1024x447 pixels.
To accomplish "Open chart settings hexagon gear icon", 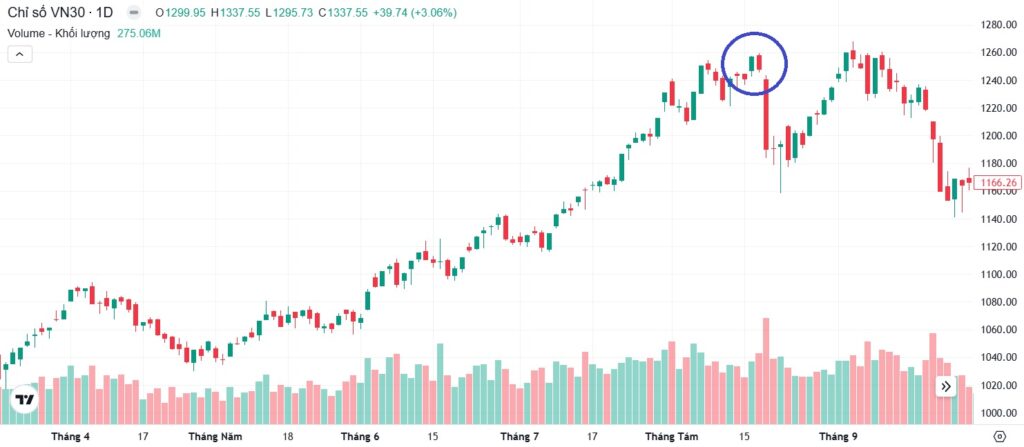I will [999, 436].
